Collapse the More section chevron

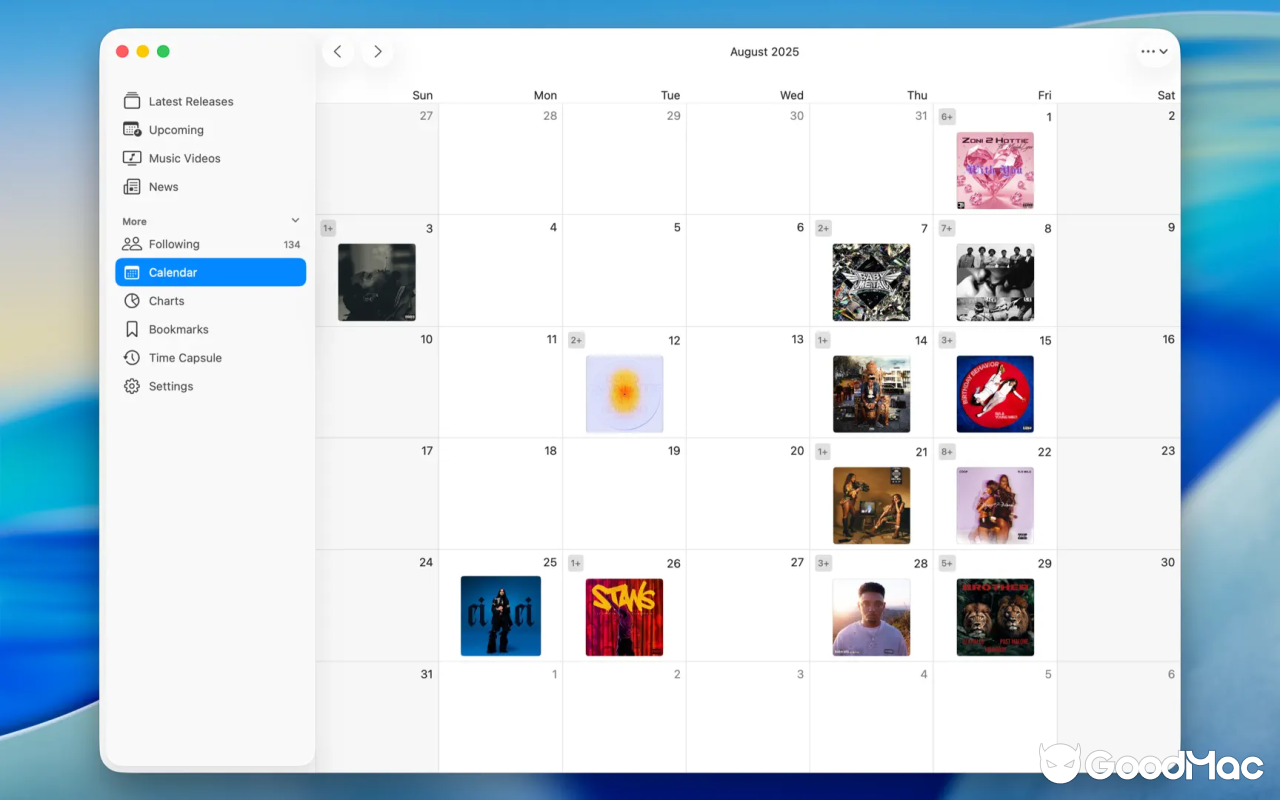click(295, 221)
